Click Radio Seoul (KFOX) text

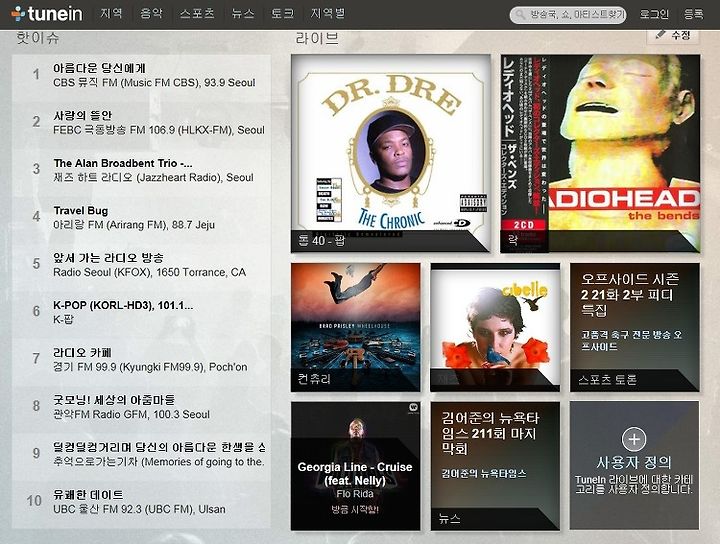pyautogui.click(x=150, y=273)
